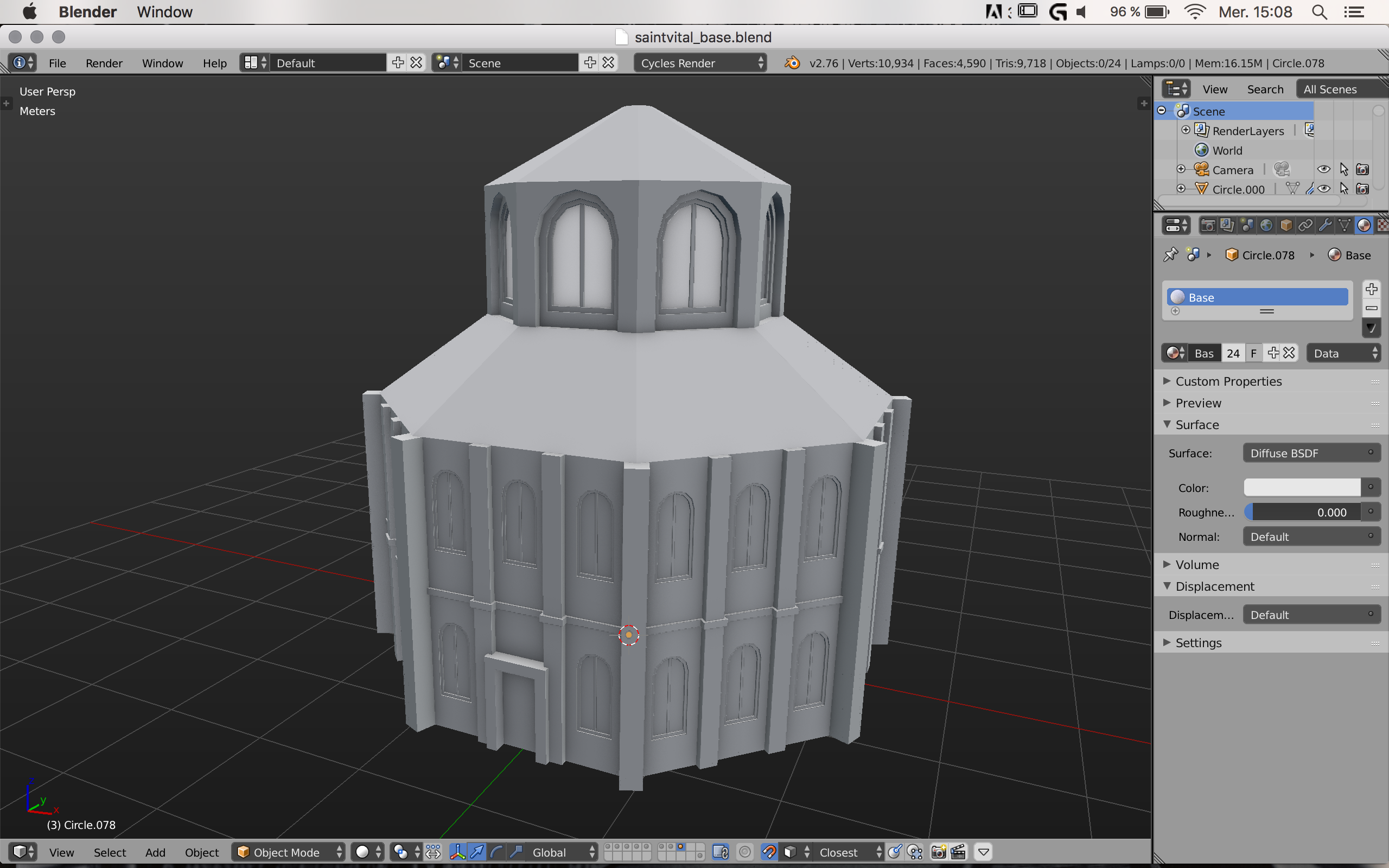This screenshot has width=1389, height=868.
Task: Click the Diffuse BSDF surface button
Action: tap(1311, 453)
